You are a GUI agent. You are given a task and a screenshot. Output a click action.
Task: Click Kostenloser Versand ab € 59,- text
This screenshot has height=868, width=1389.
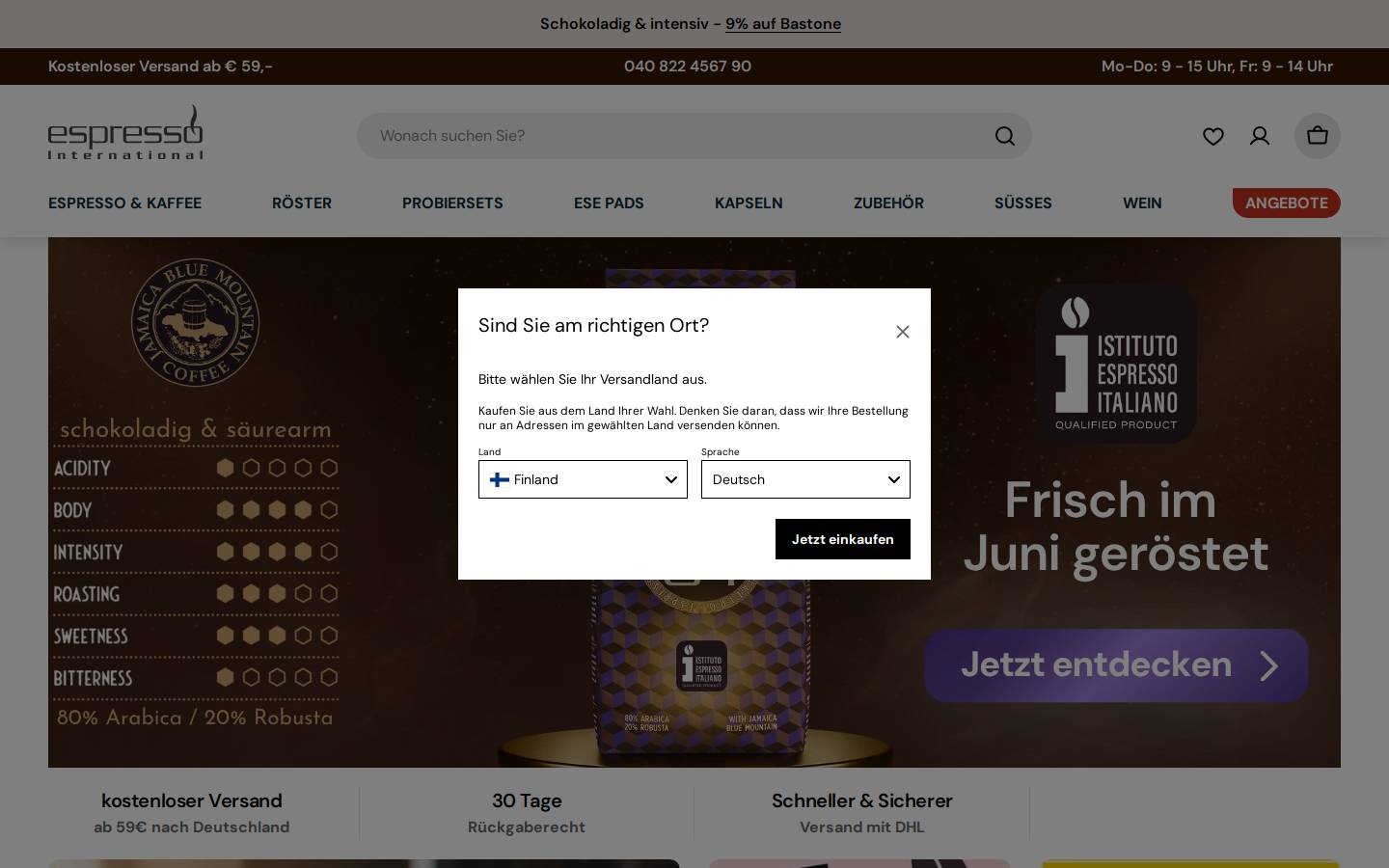[160, 67]
